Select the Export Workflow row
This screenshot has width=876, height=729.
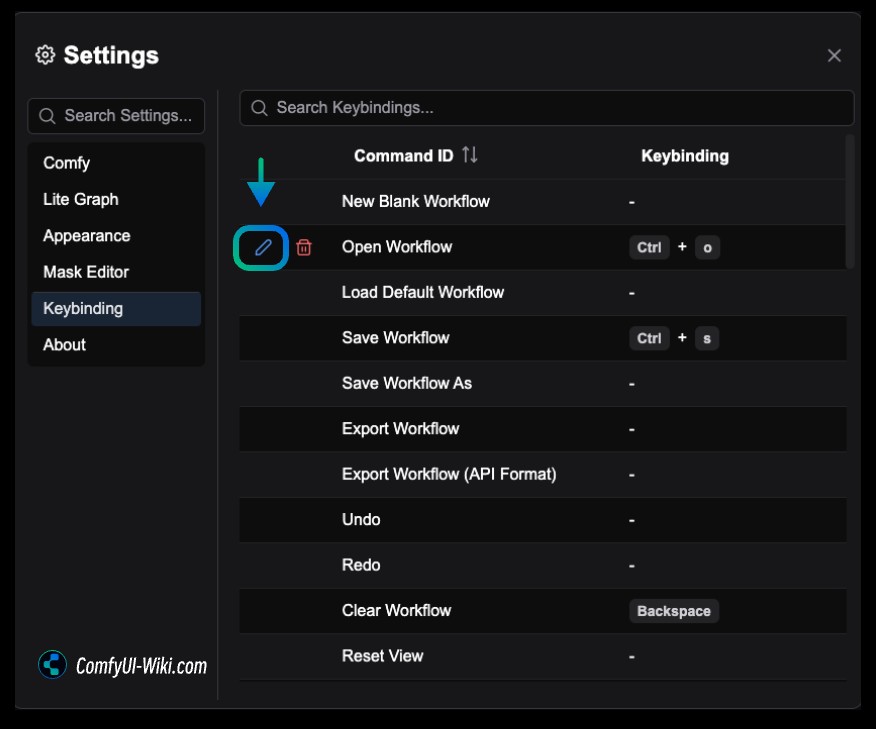542,429
